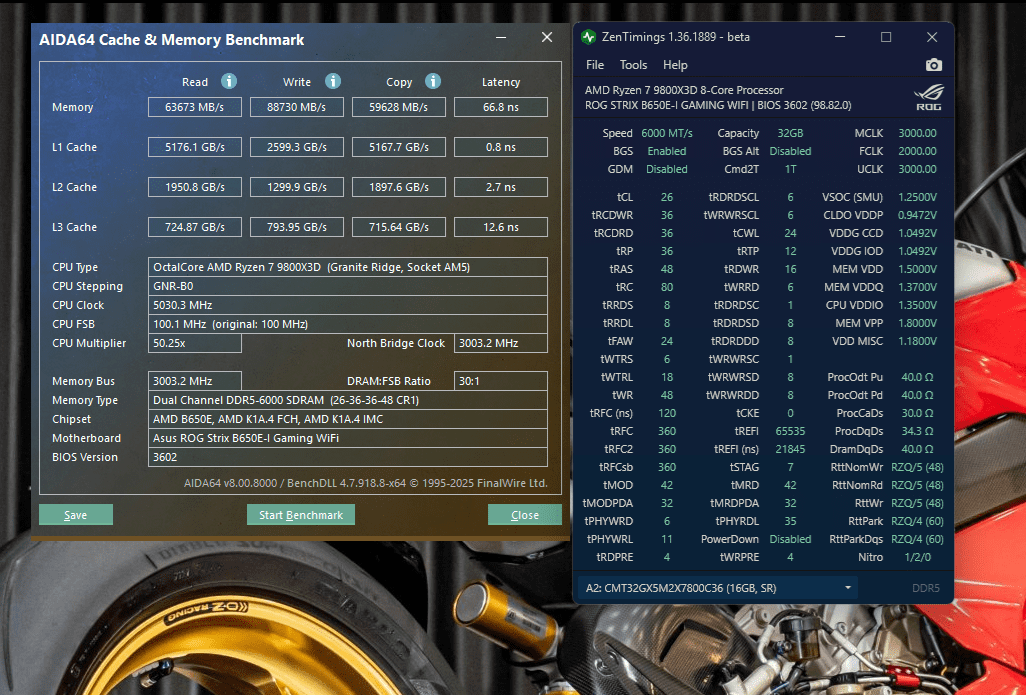Click the ROG logo in ZenTimings
This screenshot has height=695, width=1026.
[929, 97]
